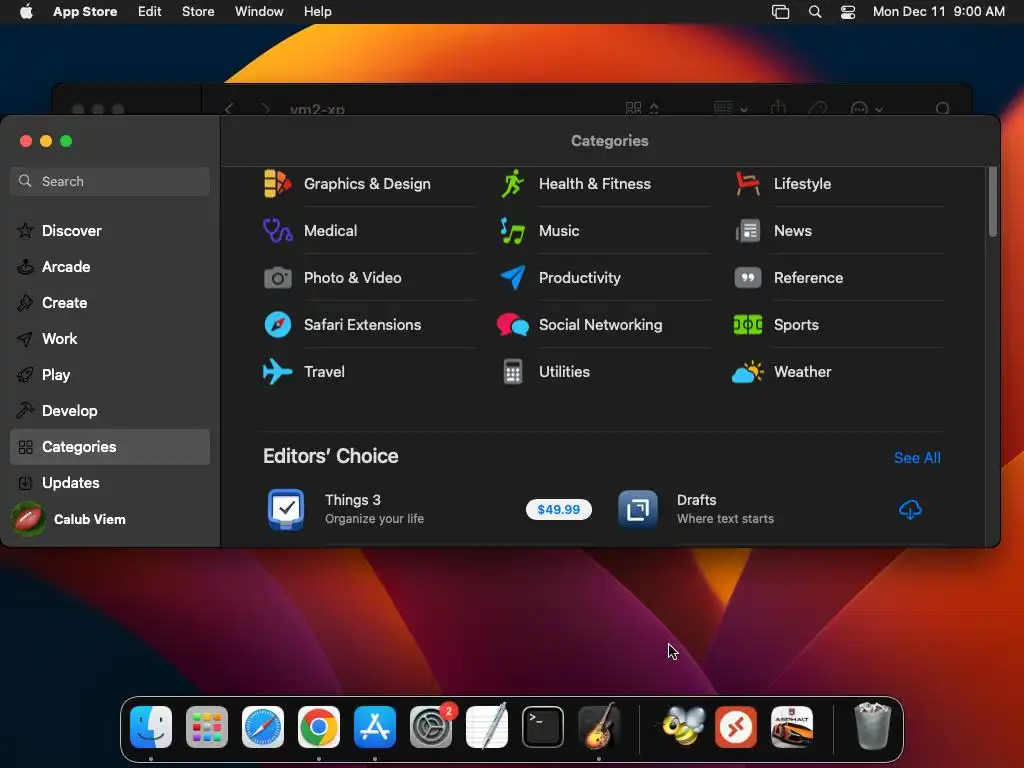
Task: Click the Medical stethoscope icon
Action: (x=277, y=231)
